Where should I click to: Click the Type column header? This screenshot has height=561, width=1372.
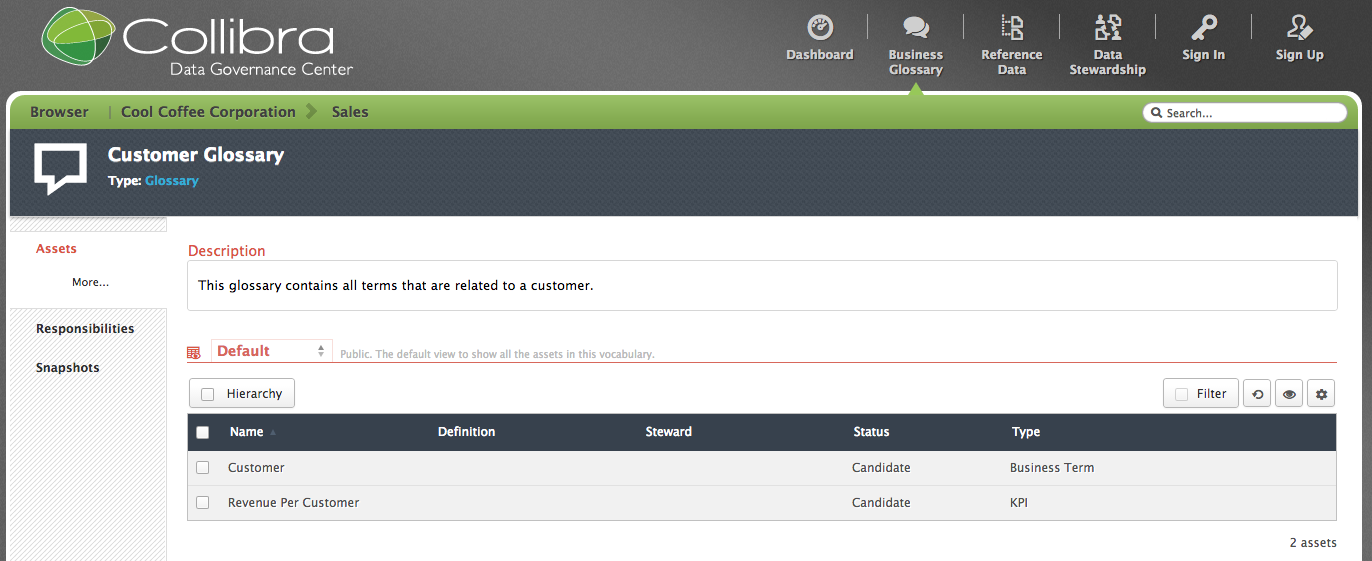pos(1026,432)
